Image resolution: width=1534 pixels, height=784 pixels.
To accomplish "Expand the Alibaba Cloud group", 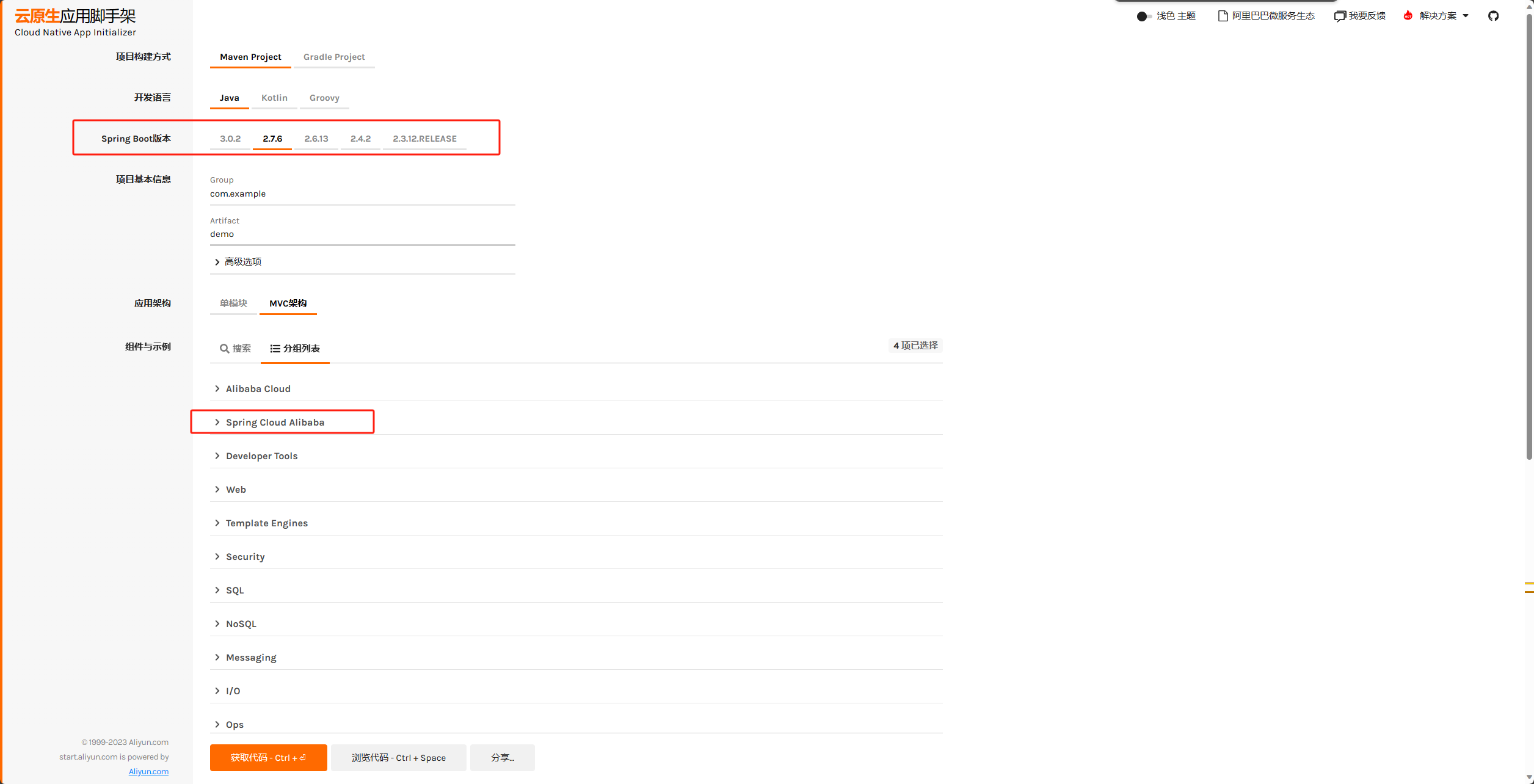I will tap(576, 388).
